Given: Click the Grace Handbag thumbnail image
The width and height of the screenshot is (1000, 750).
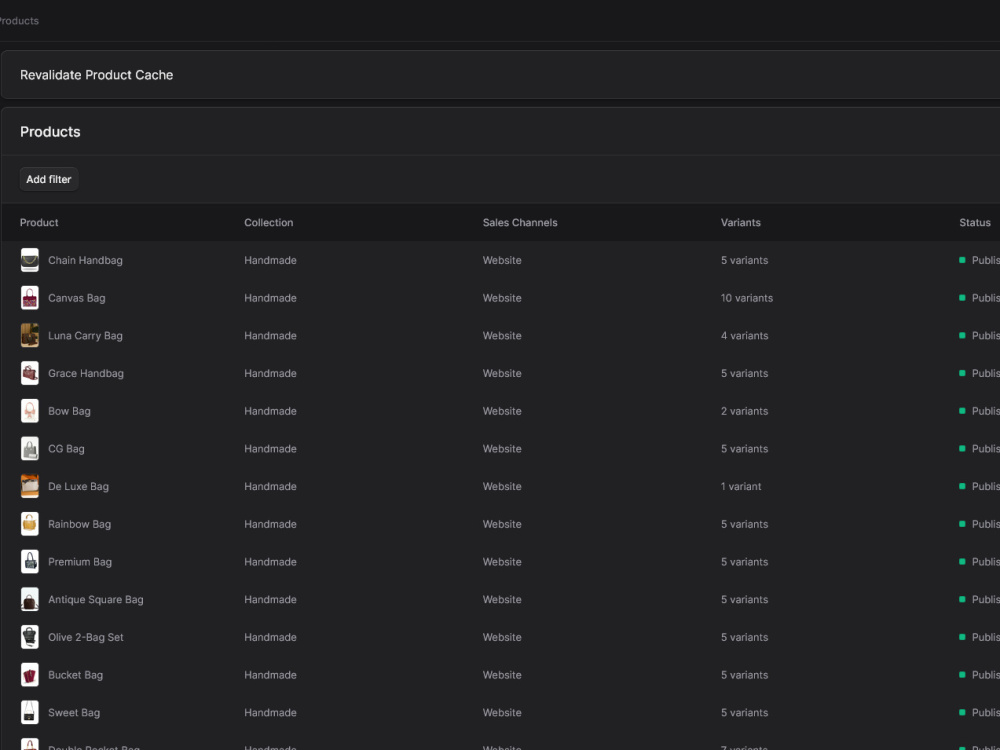Looking at the screenshot, I should [30, 373].
